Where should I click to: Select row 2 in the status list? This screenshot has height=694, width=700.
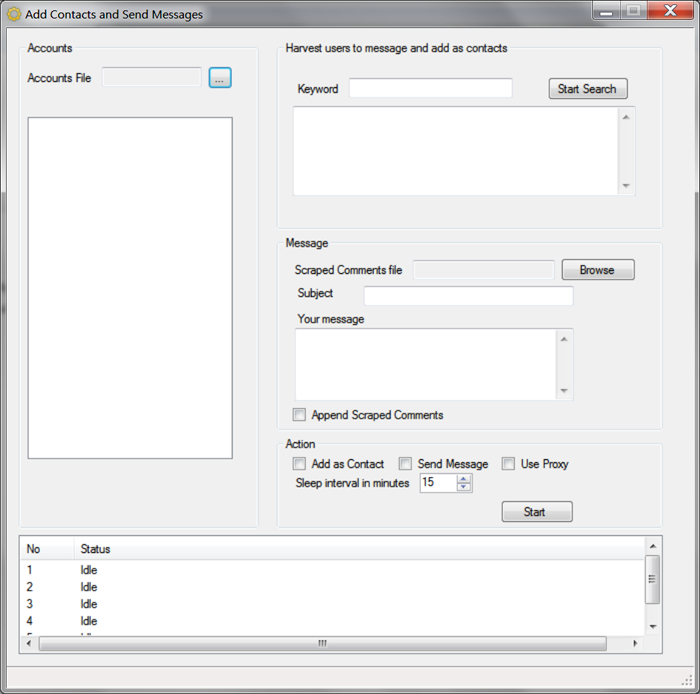(x=89, y=587)
